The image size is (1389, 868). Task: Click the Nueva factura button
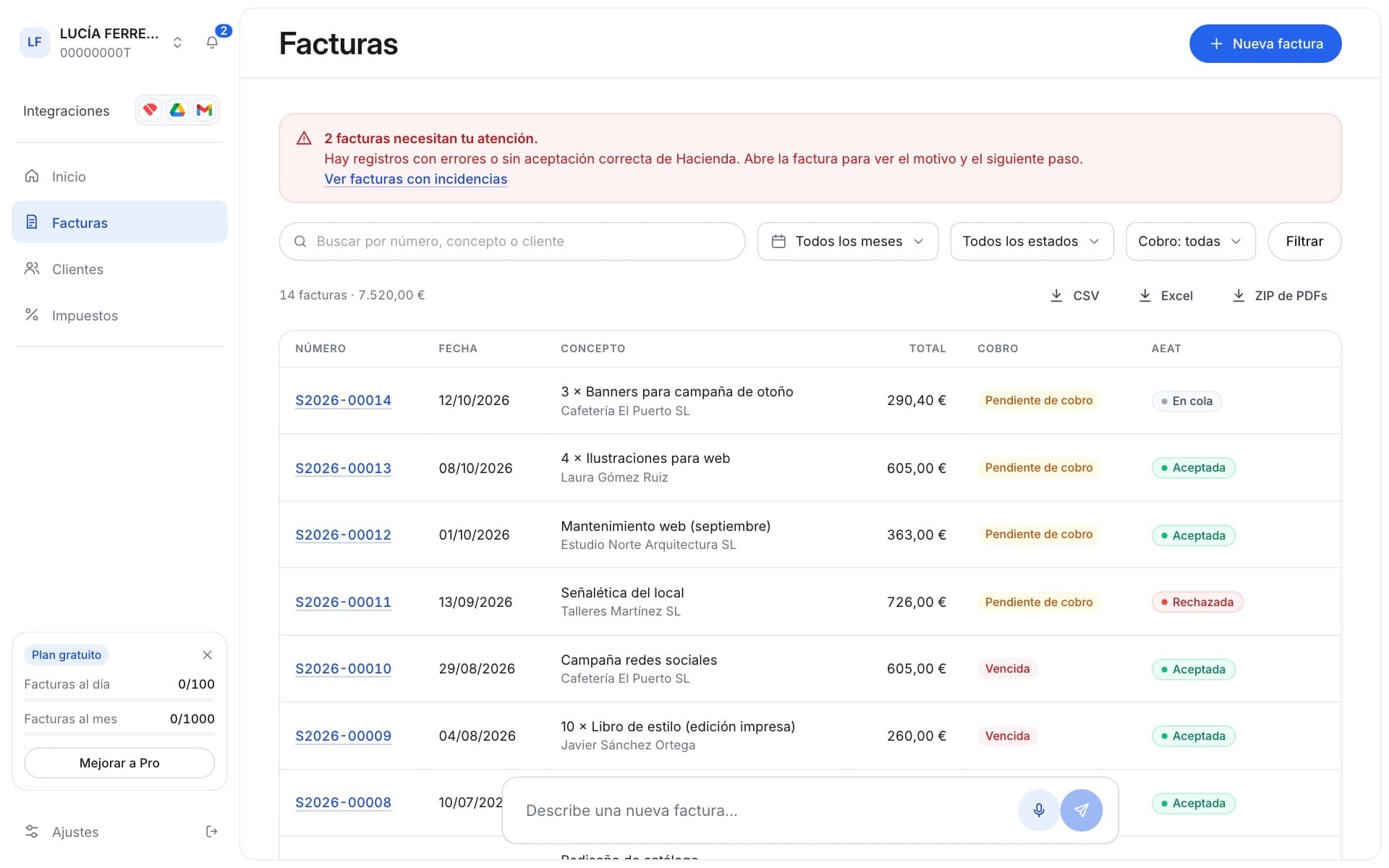click(1265, 43)
